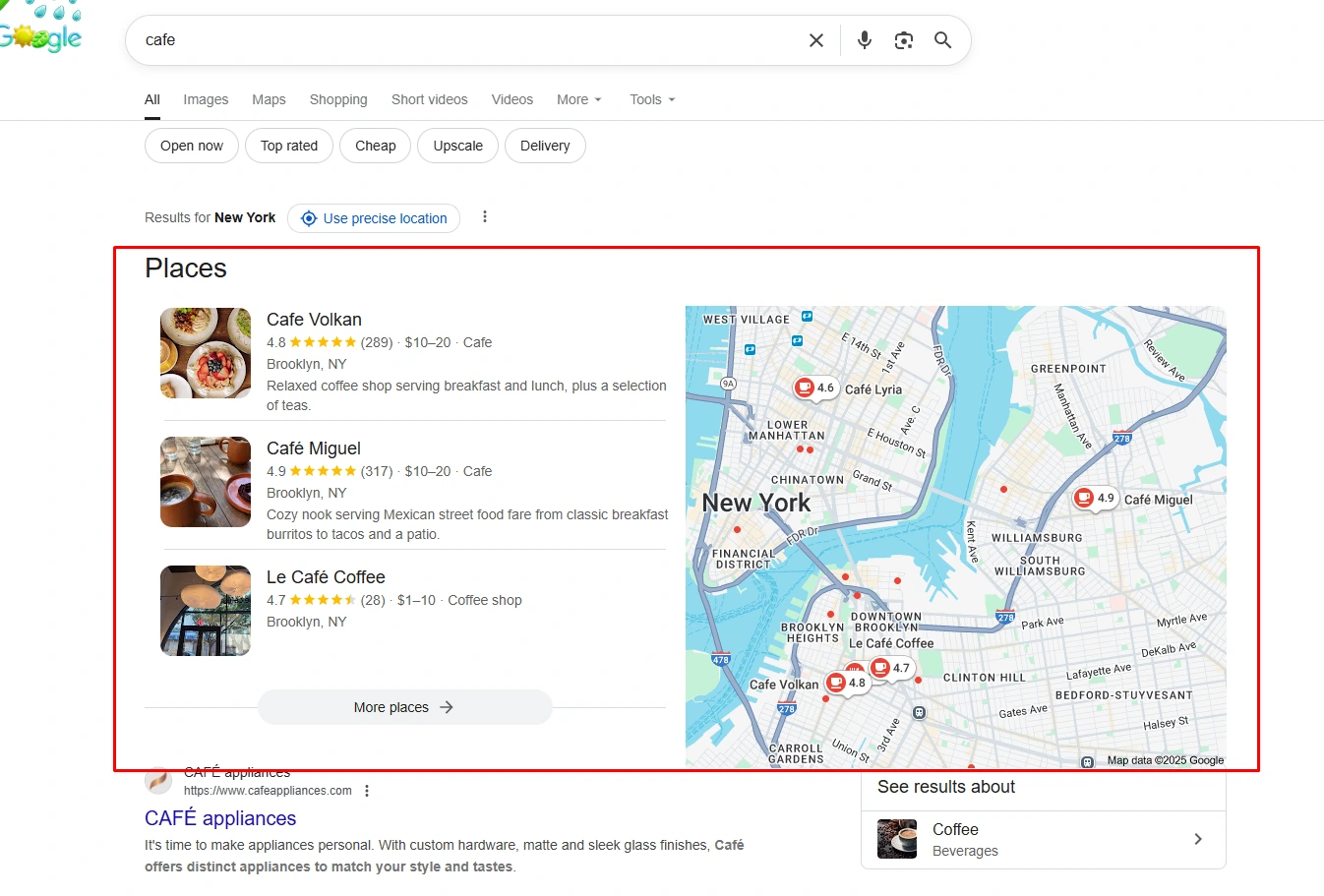
Task: Toggle the Upscale filter chip
Action: 458,146
